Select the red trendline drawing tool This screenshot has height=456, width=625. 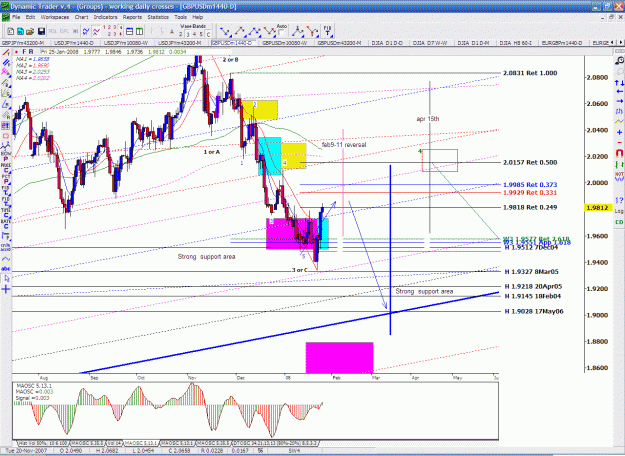(x=6, y=53)
